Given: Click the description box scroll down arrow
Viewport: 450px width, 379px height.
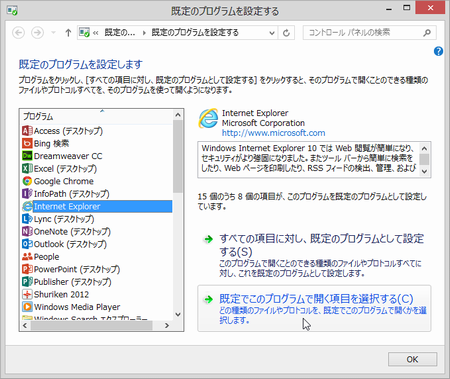Looking at the screenshot, I should click(424, 171).
